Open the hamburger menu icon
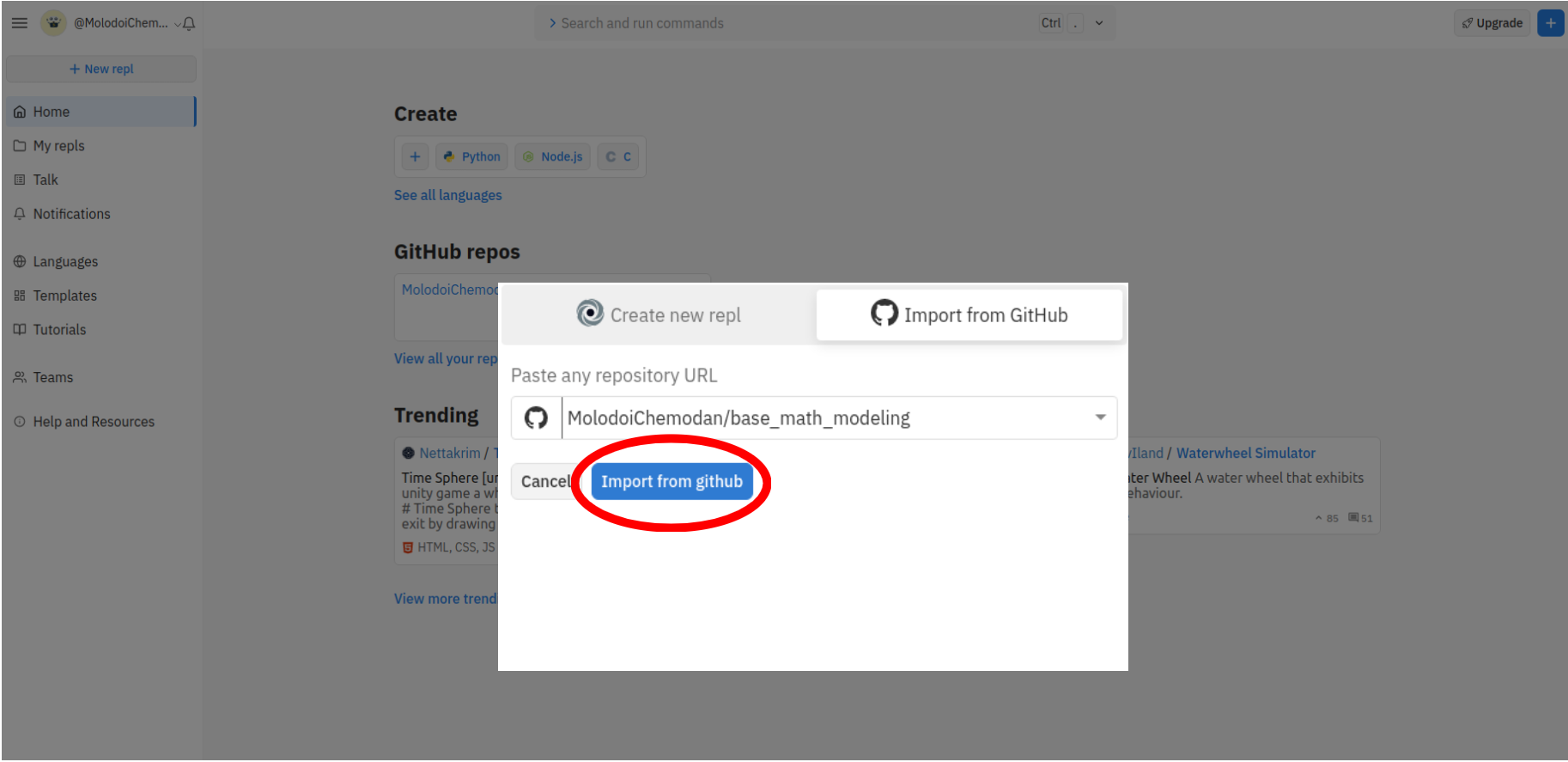Image resolution: width=1568 pixels, height=762 pixels. pyautogui.click(x=19, y=23)
